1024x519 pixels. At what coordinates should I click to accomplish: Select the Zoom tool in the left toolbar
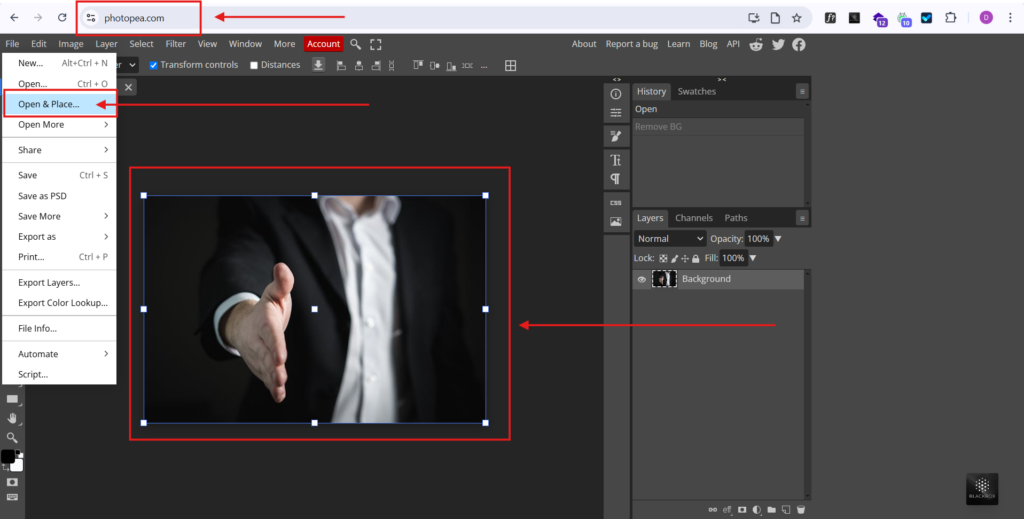tap(12, 437)
